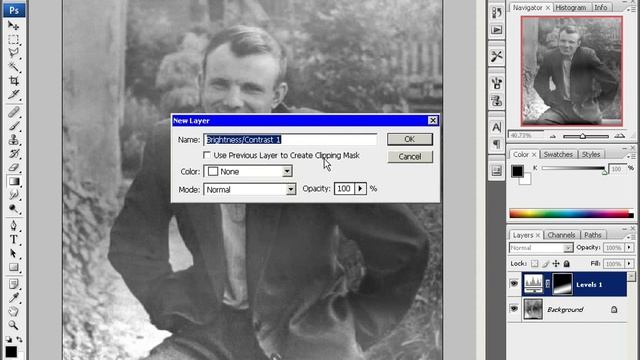Click OK in New Layer dialog
This screenshot has height=360, width=640.
pyautogui.click(x=410, y=139)
